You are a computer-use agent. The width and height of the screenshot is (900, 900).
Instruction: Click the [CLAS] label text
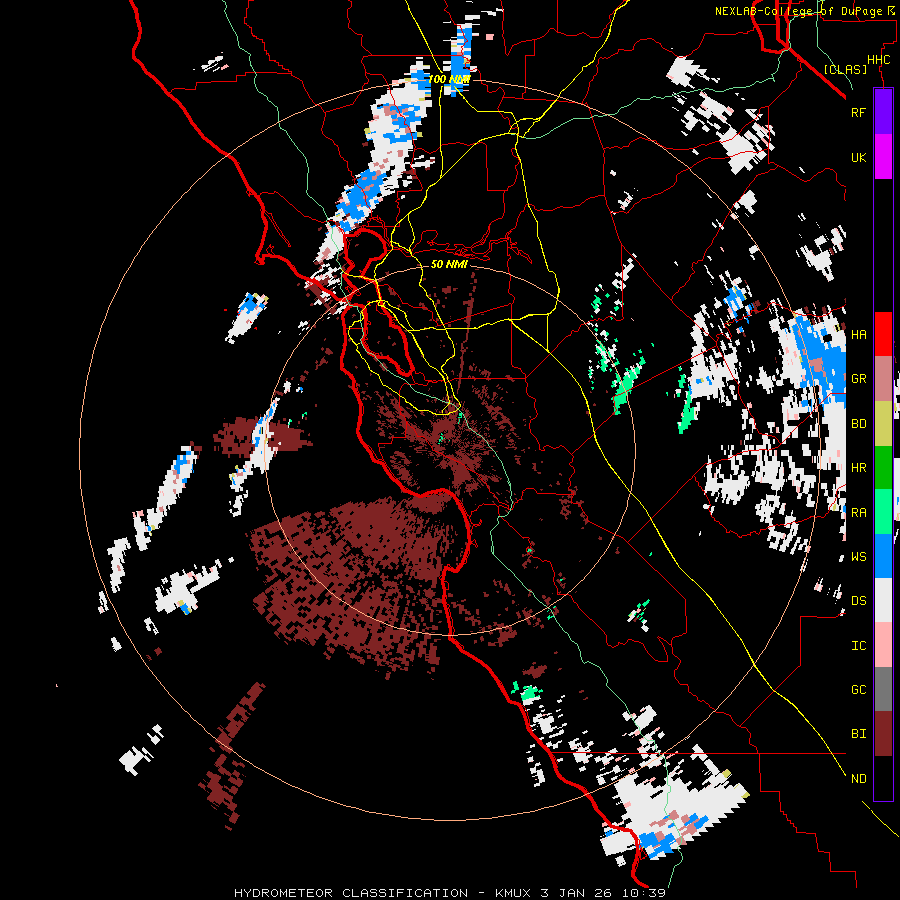point(845,69)
